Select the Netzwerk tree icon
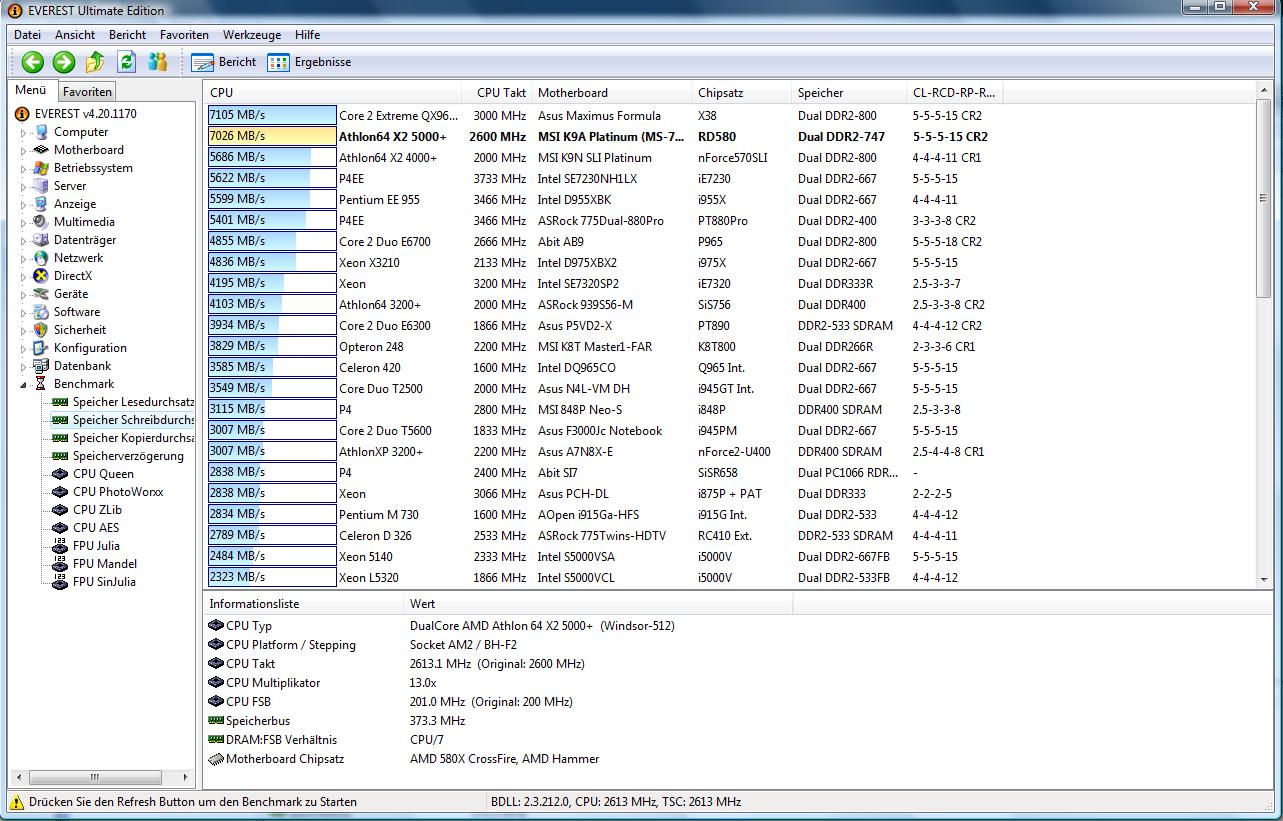Screen dimensions: 1283x821 pos(41,258)
